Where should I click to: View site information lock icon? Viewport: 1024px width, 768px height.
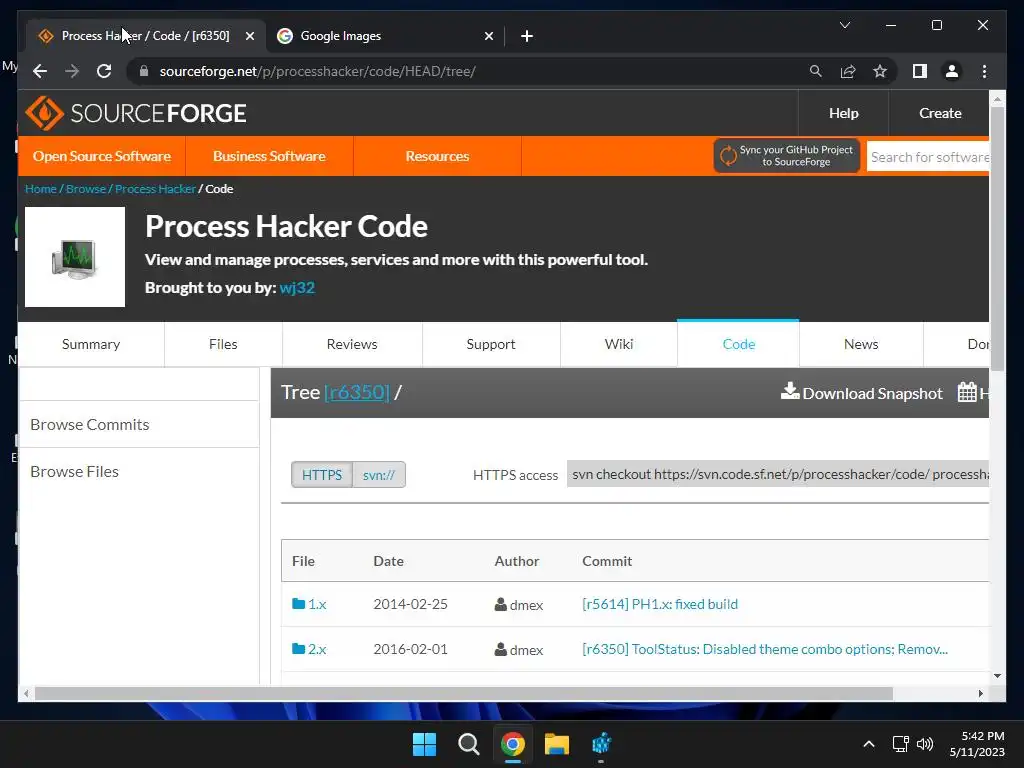[144, 71]
